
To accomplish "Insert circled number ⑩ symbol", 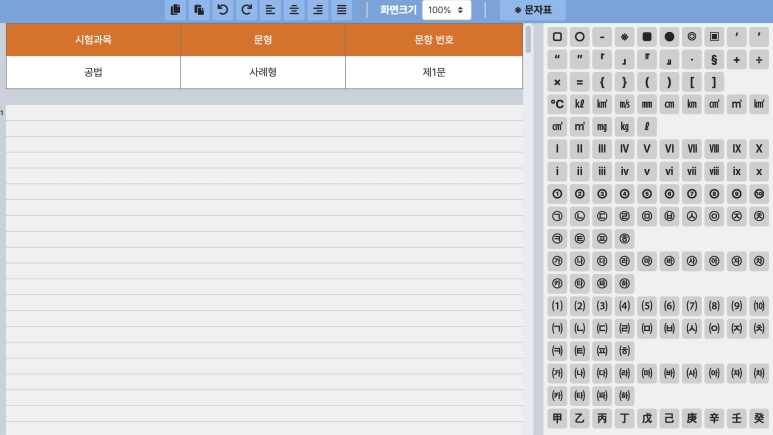I will coord(759,194).
